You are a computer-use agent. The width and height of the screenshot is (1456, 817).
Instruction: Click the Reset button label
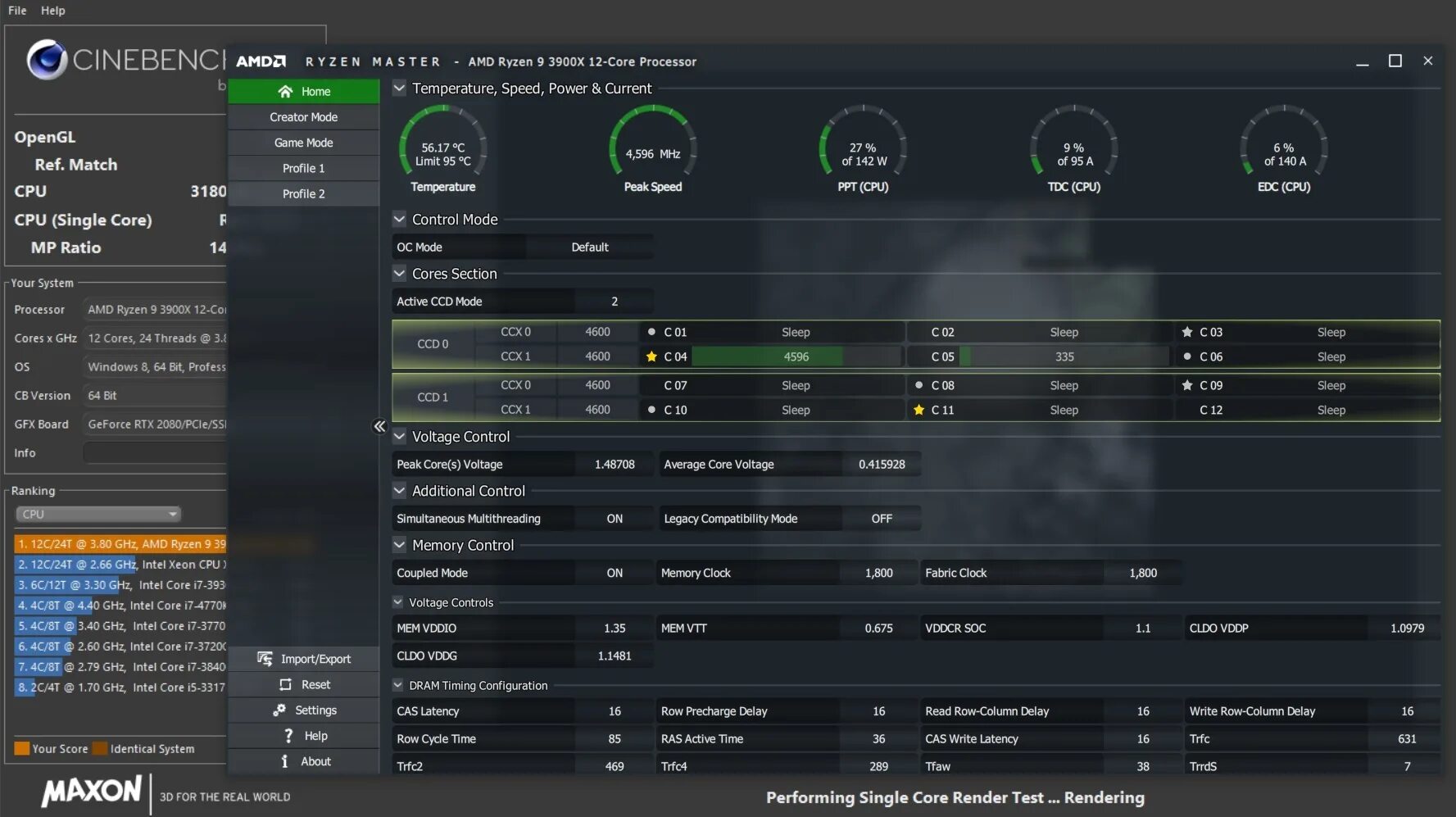click(x=315, y=684)
